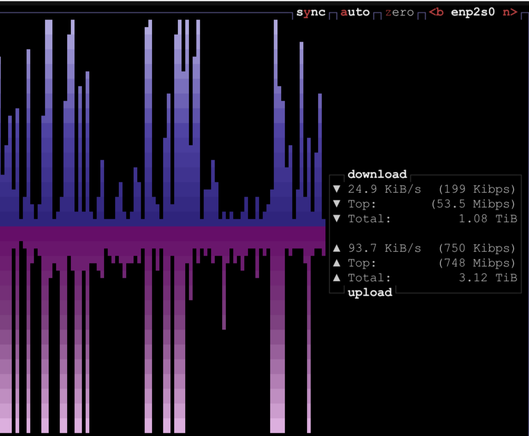Screen dimensions: 529x436
Task: Click the 24.9 KiB/s download speed
Action: (385, 189)
